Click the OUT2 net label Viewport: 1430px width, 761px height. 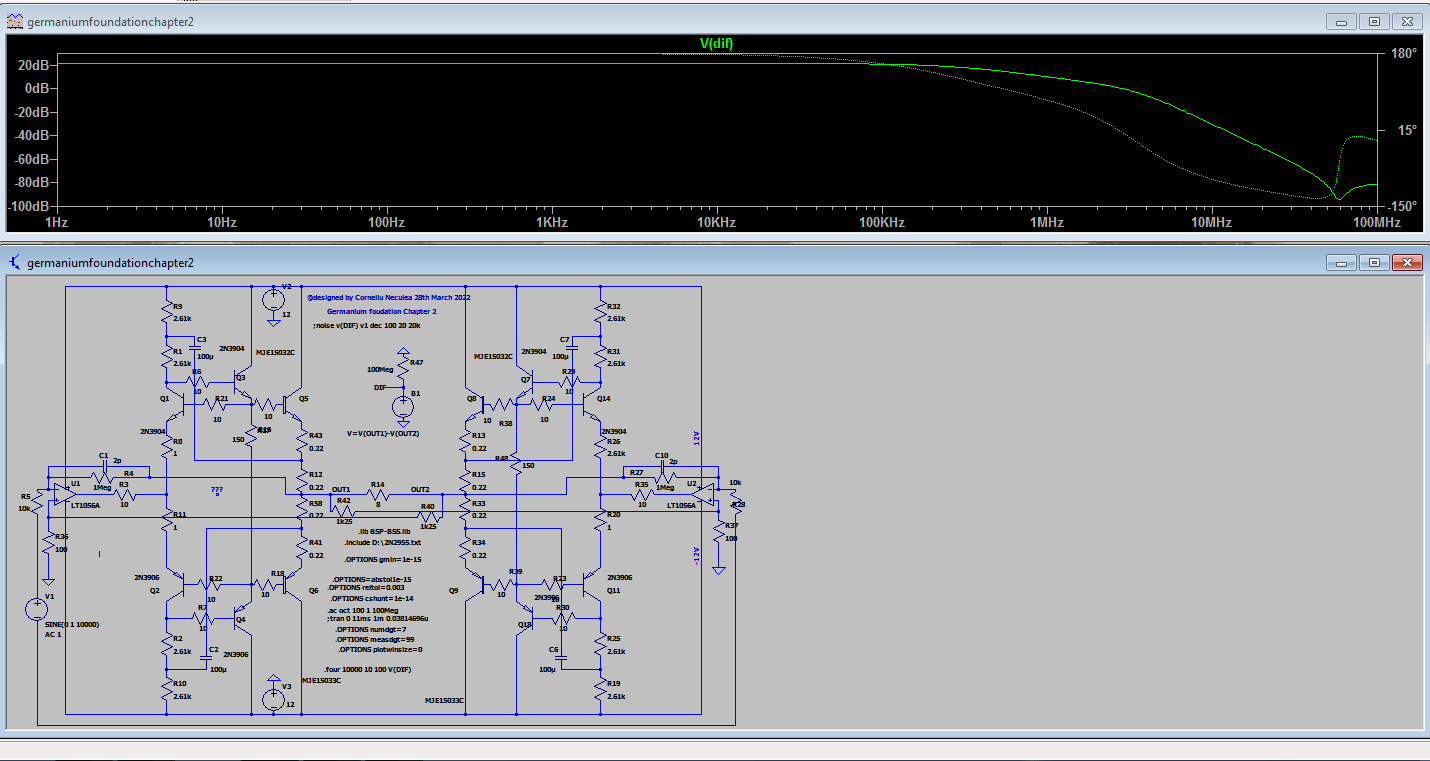[x=420, y=489]
